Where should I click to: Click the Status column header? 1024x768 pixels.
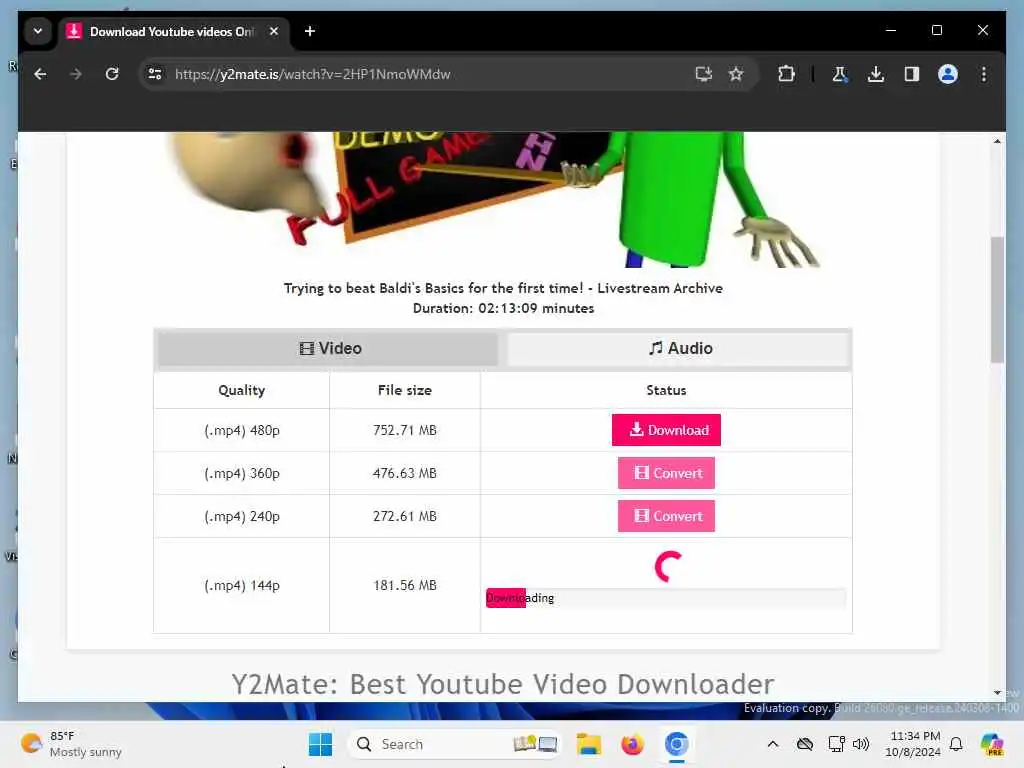click(x=666, y=391)
